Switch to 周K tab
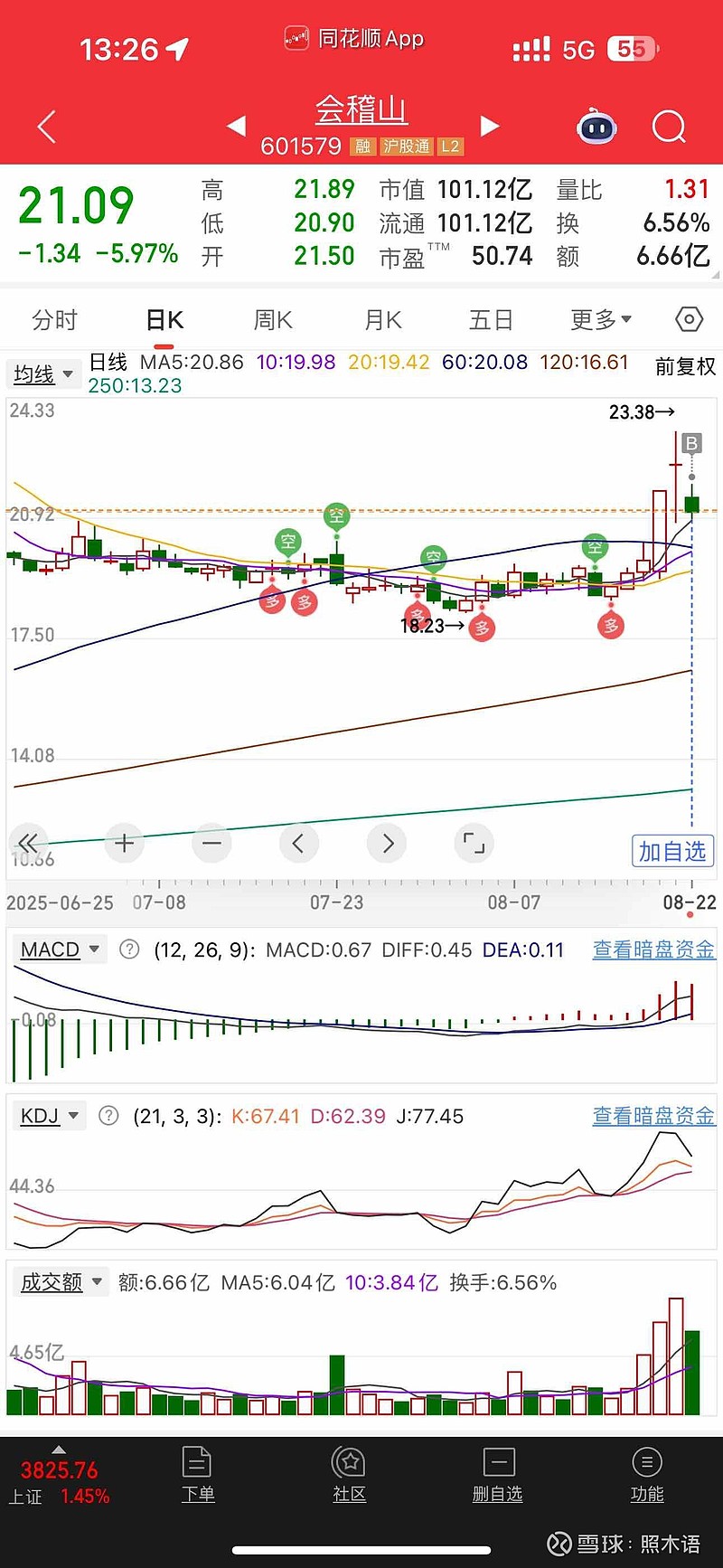The height and width of the screenshot is (1568, 723). 273,319
